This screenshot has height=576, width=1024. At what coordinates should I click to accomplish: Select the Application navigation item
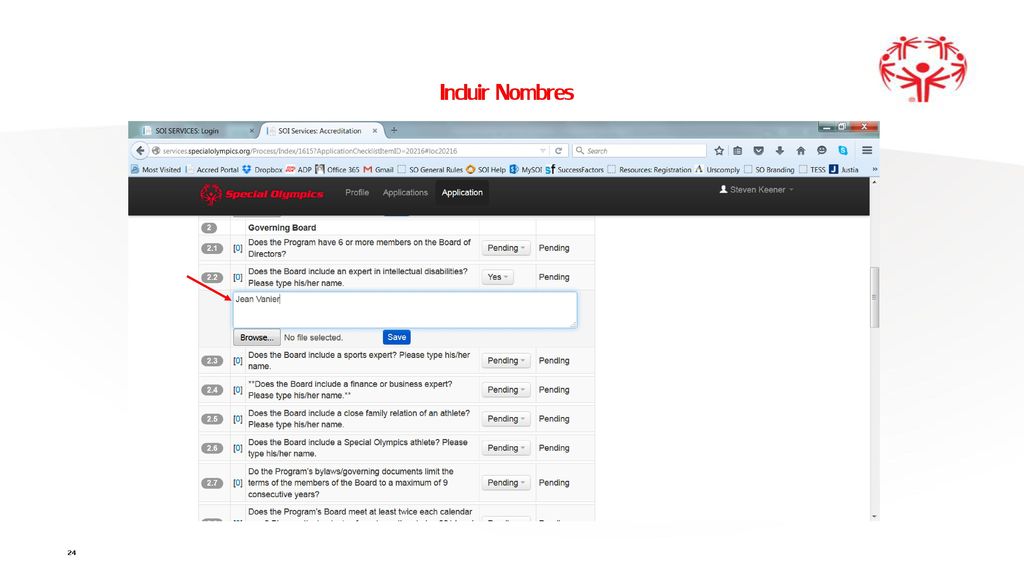pyautogui.click(x=462, y=193)
